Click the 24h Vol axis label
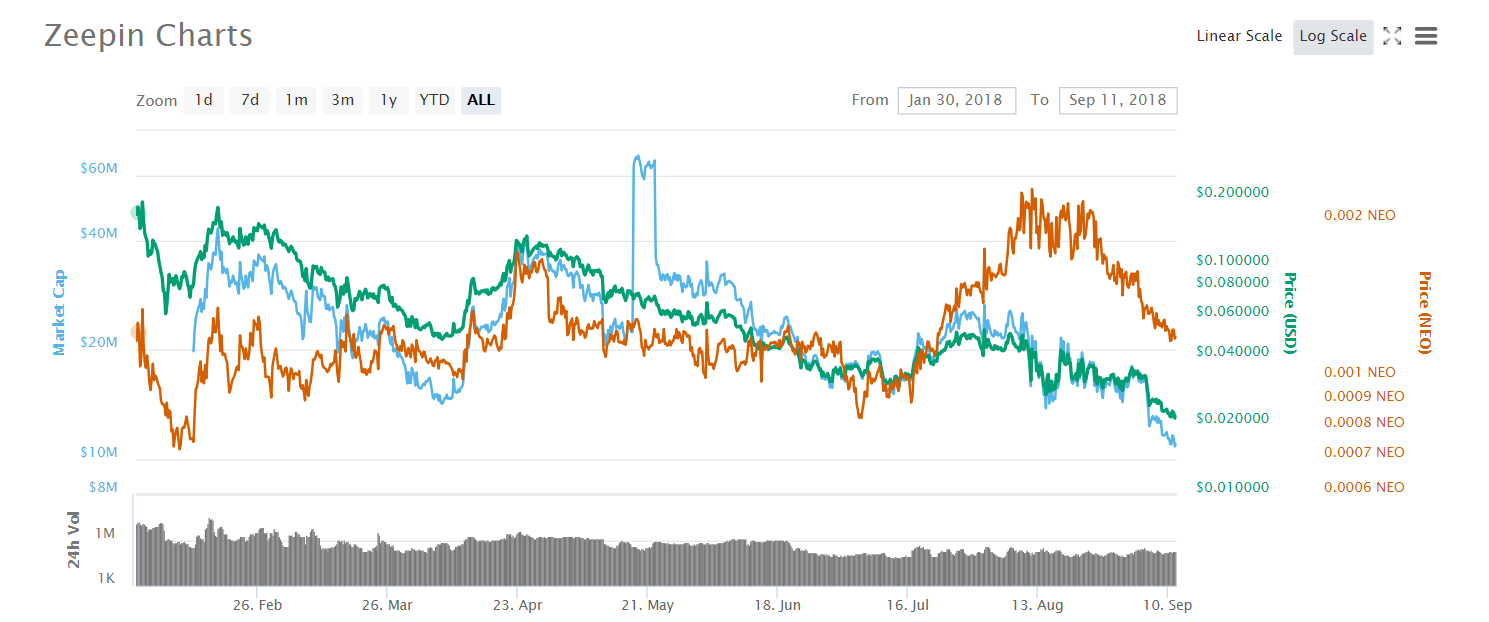 (74, 540)
